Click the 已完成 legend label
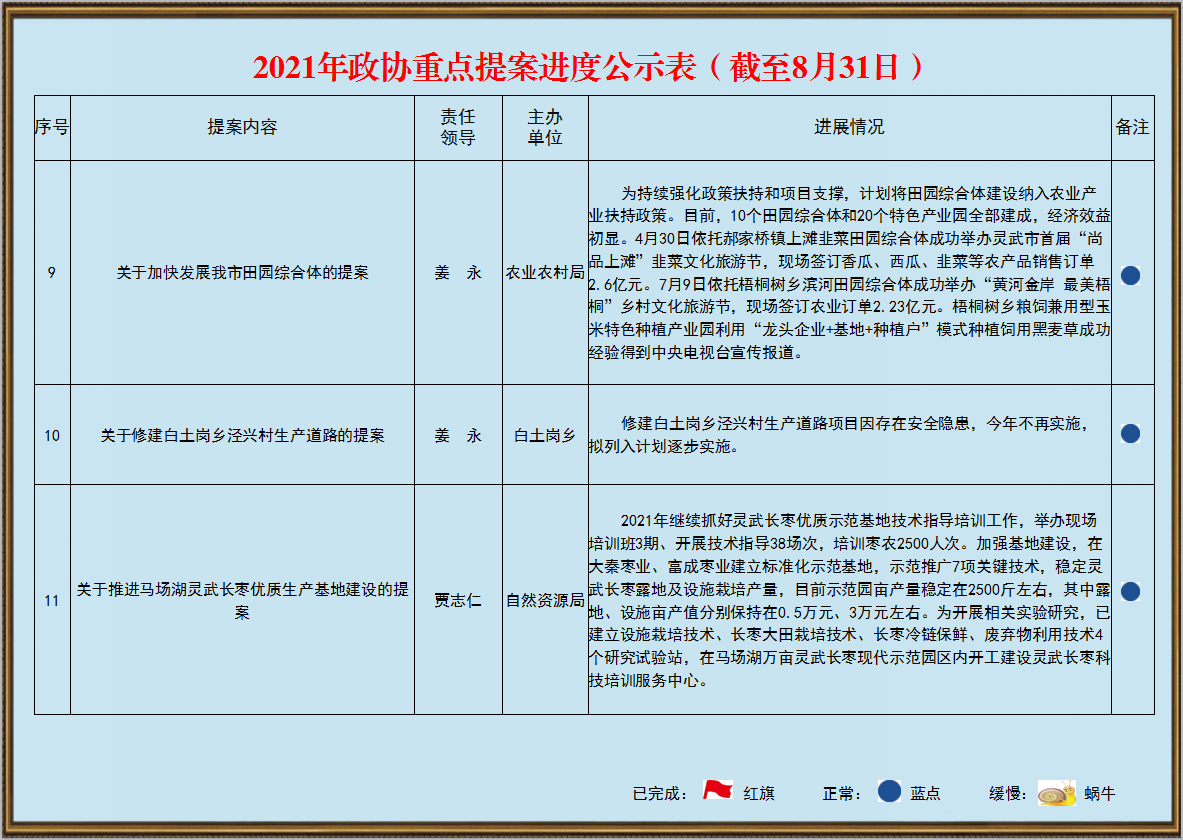Viewport: 1183px width, 840px height. pos(659,794)
